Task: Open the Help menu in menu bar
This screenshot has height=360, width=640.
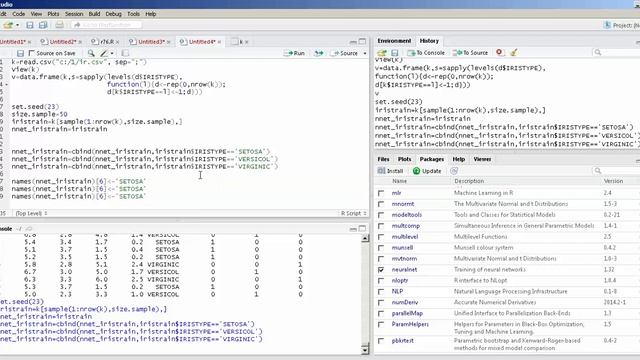Action: 151,14
